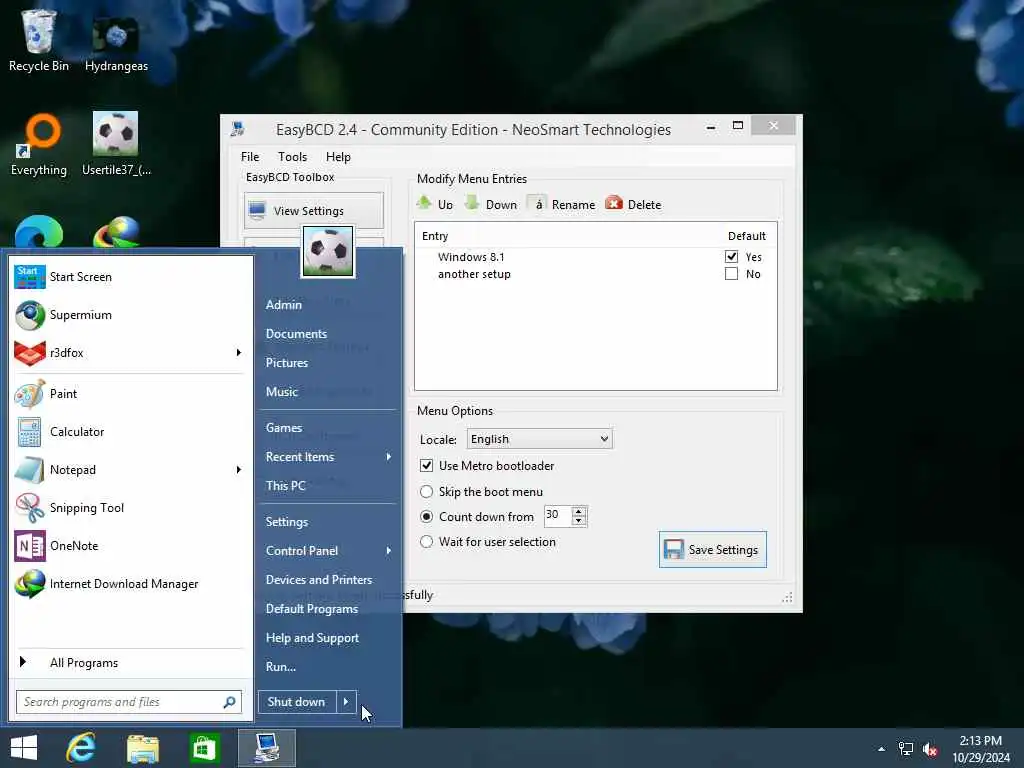Show hidden tray icons arrow
This screenshot has width=1024, height=768.
[x=882, y=749]
